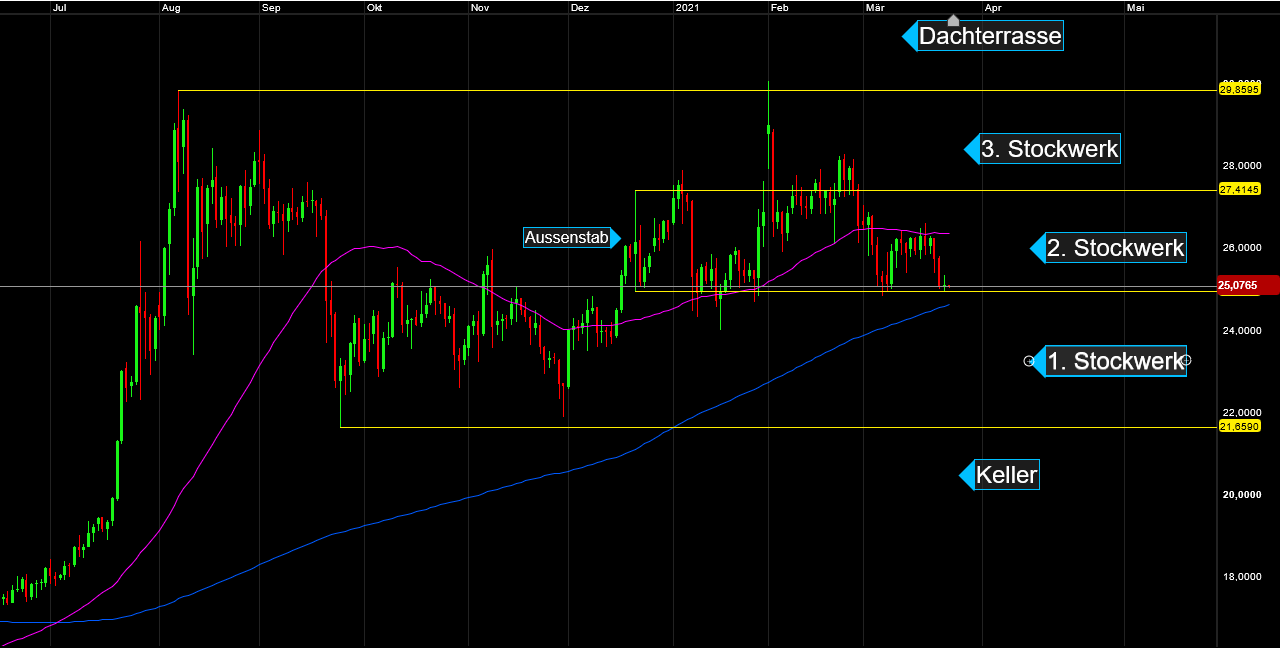The image size is (1280, 648).
Task: Click the Apr label on time axis
Action: pyautogui.click(x=993, y=7)
